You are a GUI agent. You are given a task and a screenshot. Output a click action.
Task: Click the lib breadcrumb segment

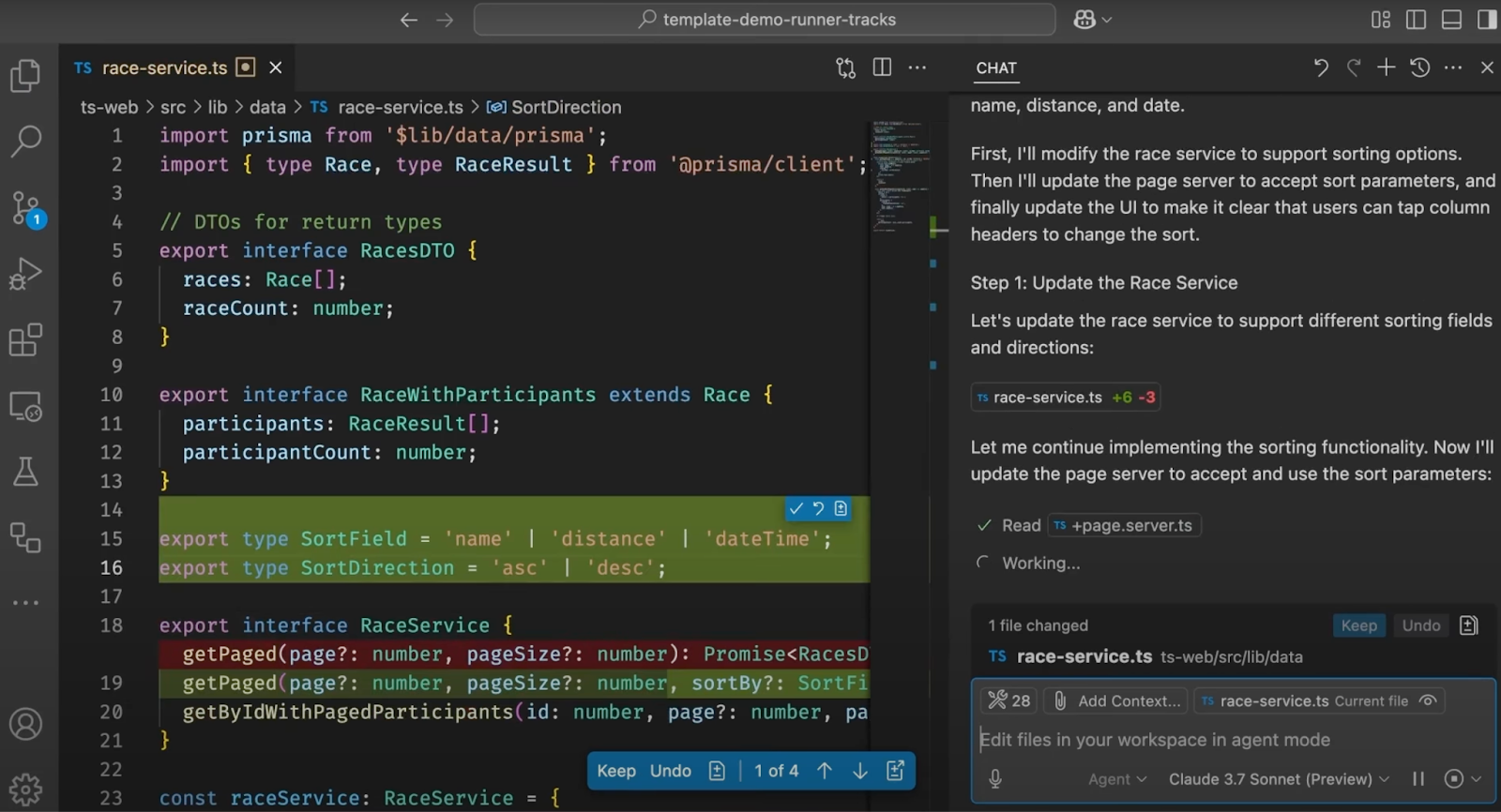point(218,108)
